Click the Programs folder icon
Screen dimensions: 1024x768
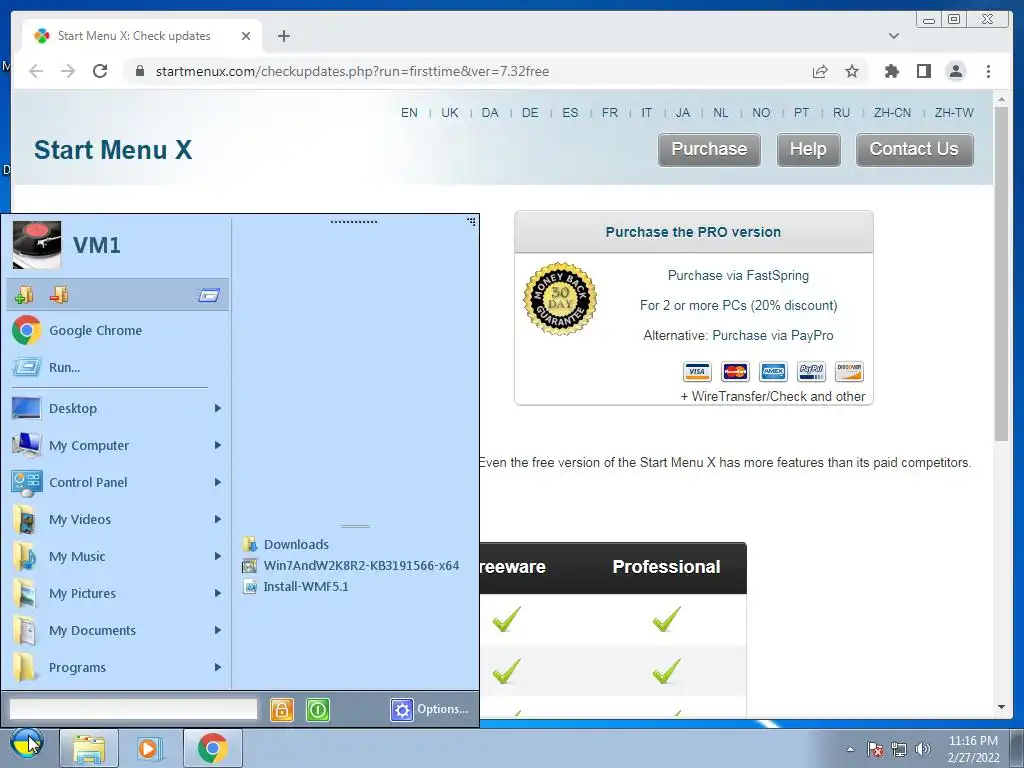[26, 667]
